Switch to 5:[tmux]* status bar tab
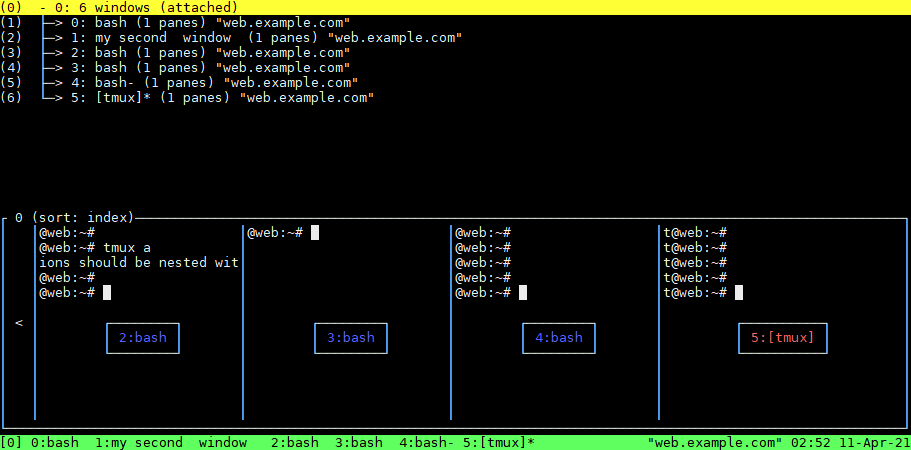Image resolution: width=911 pixels, height=450 pixels. coord(498,442)
